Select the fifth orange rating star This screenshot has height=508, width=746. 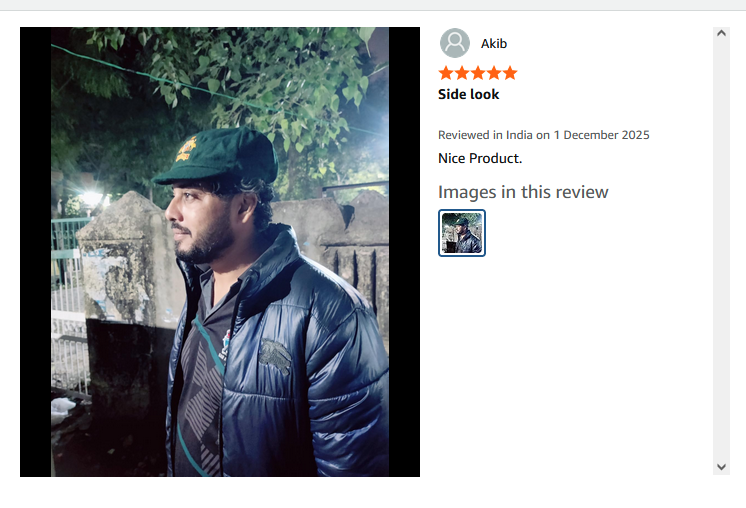(510, 73)
